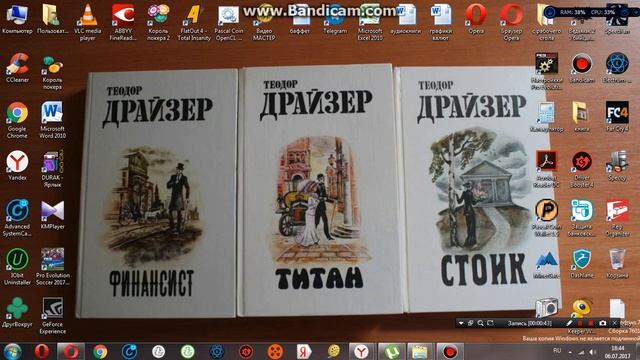Launch Король покера 2 shortcut

coord(158,22)
